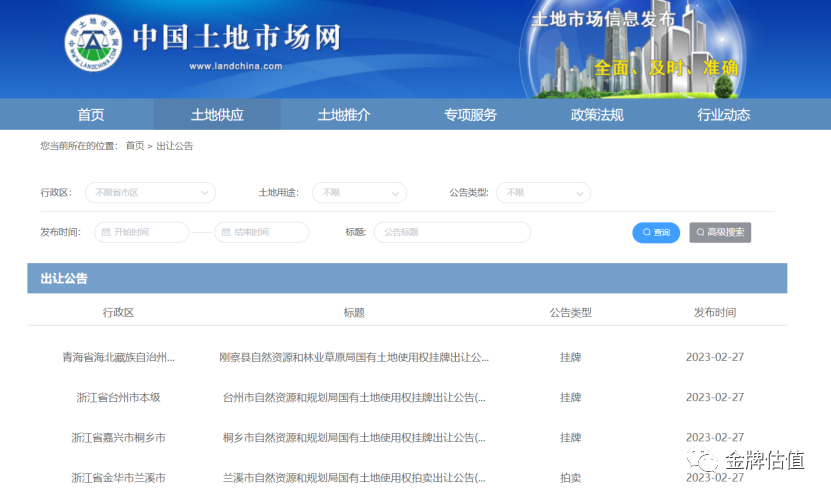Click 青海省海北藏族自治州 region cell
831x496 pixels.
pos(118,357)
